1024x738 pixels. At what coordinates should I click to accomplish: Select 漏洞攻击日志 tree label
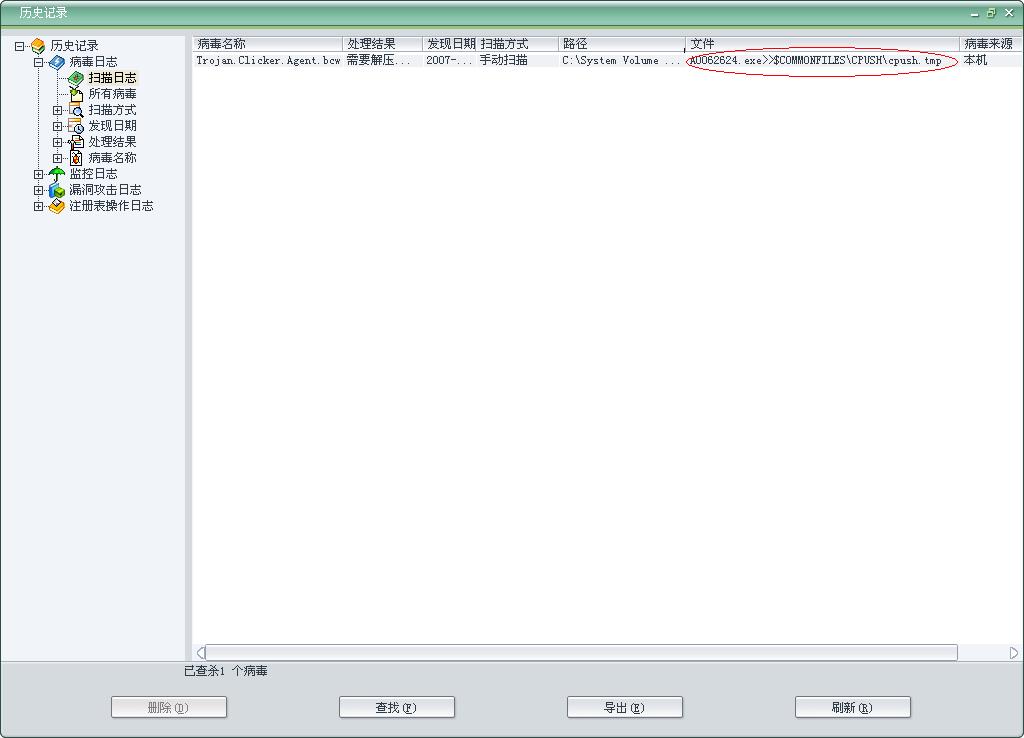pyautogui.click(x=105, y=190)
